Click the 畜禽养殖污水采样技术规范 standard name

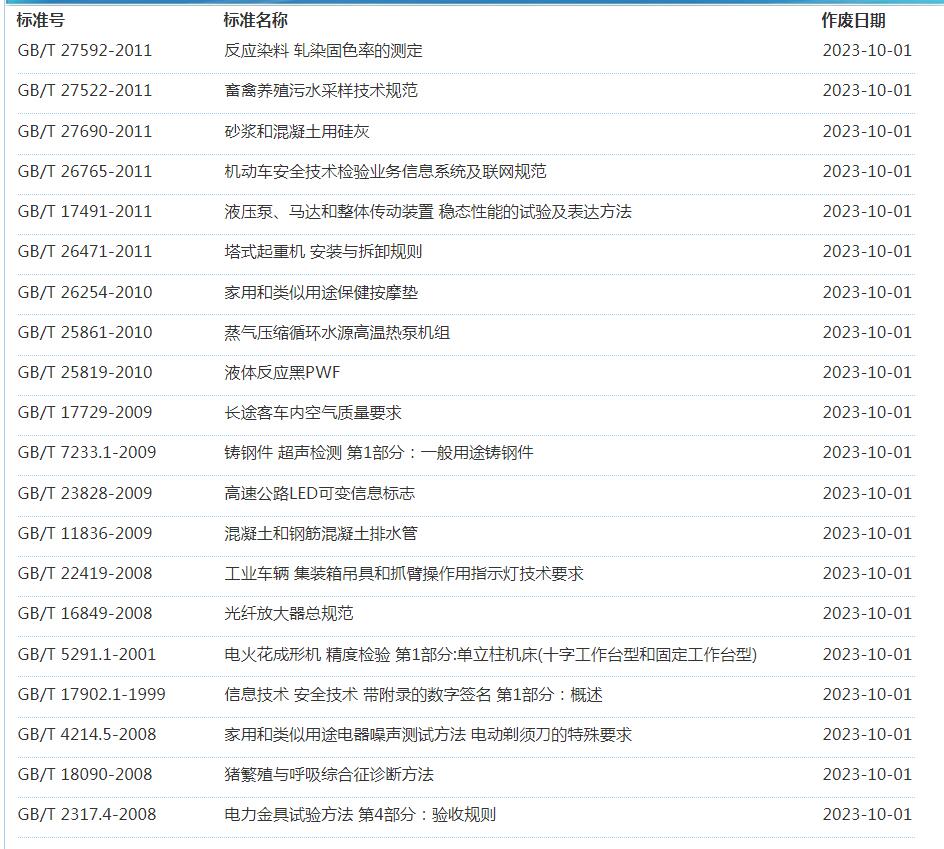coord(321,90)
